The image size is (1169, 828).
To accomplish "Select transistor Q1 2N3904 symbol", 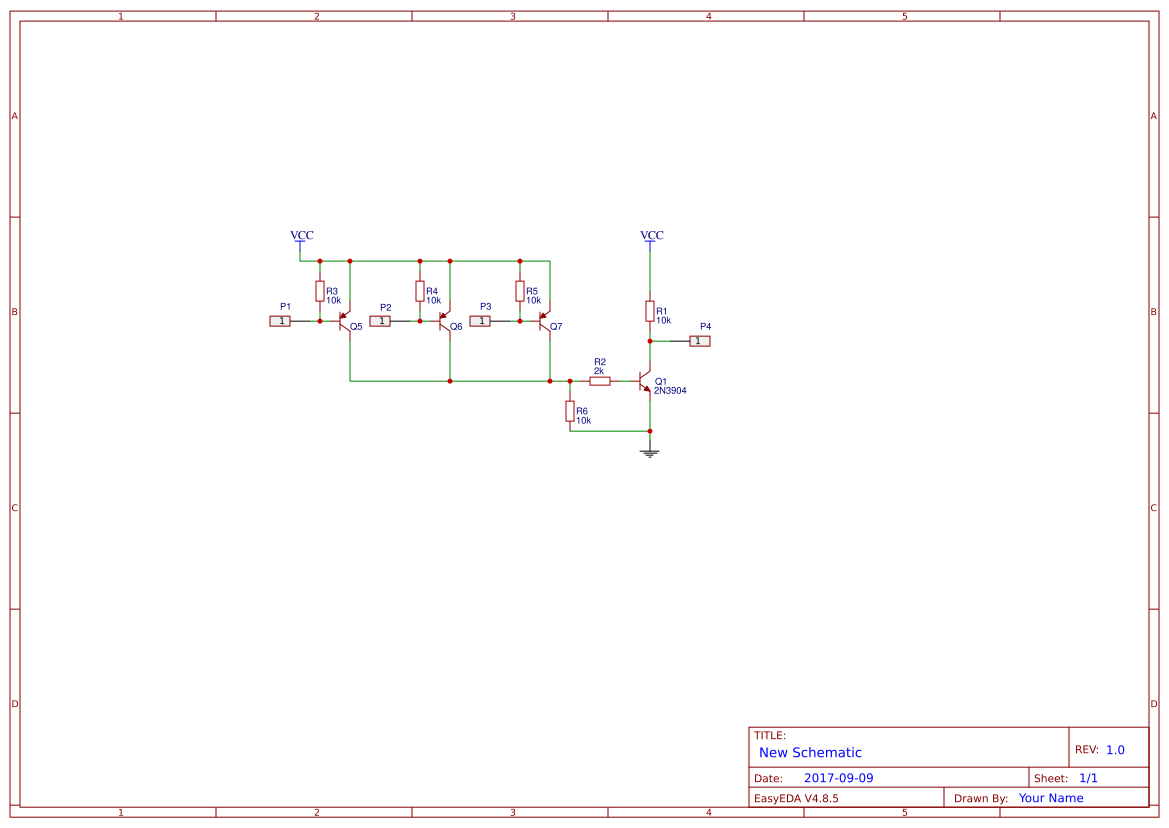I will (x=645, y=381).
